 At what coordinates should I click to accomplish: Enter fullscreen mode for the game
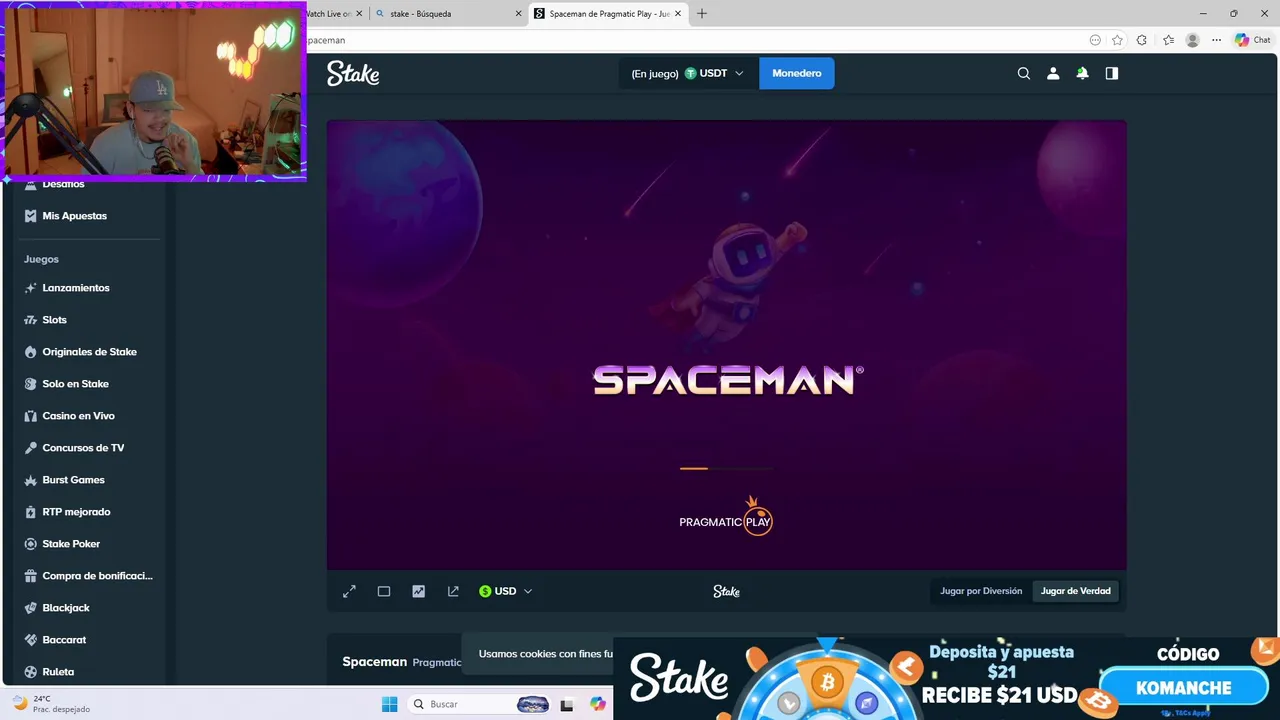pos(349,591)
